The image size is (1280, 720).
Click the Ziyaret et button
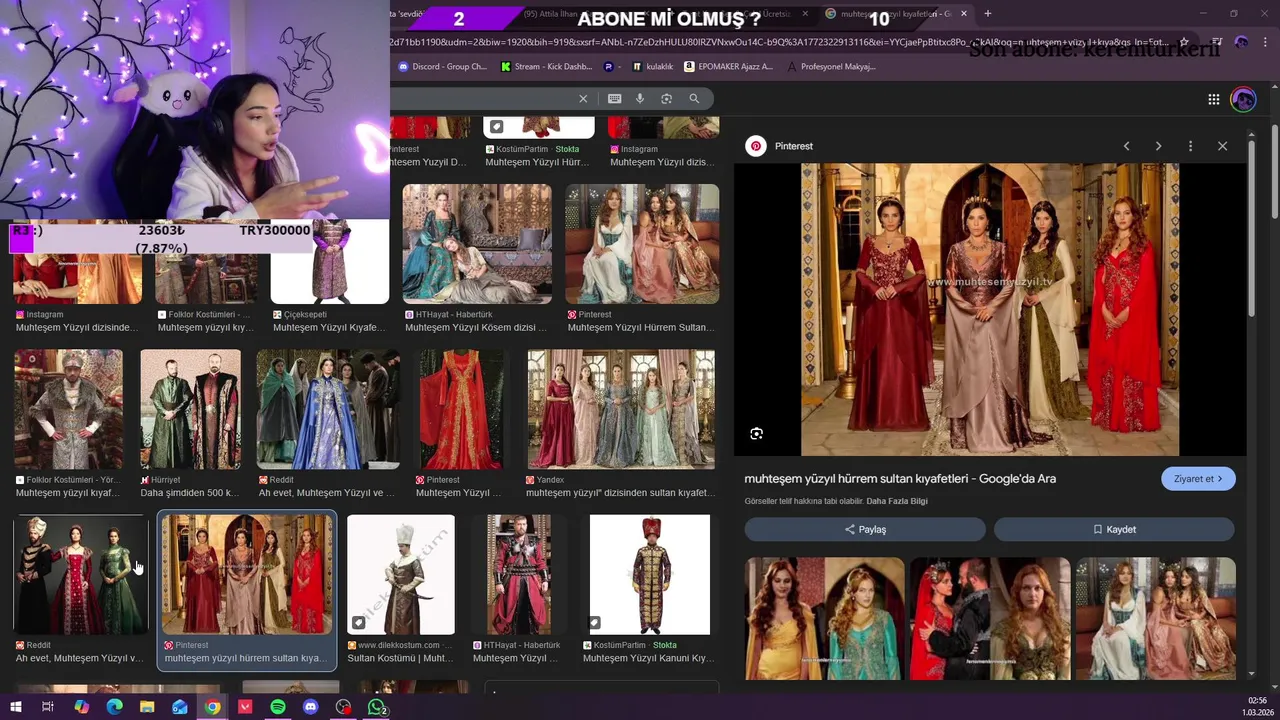click(1198, 479)
